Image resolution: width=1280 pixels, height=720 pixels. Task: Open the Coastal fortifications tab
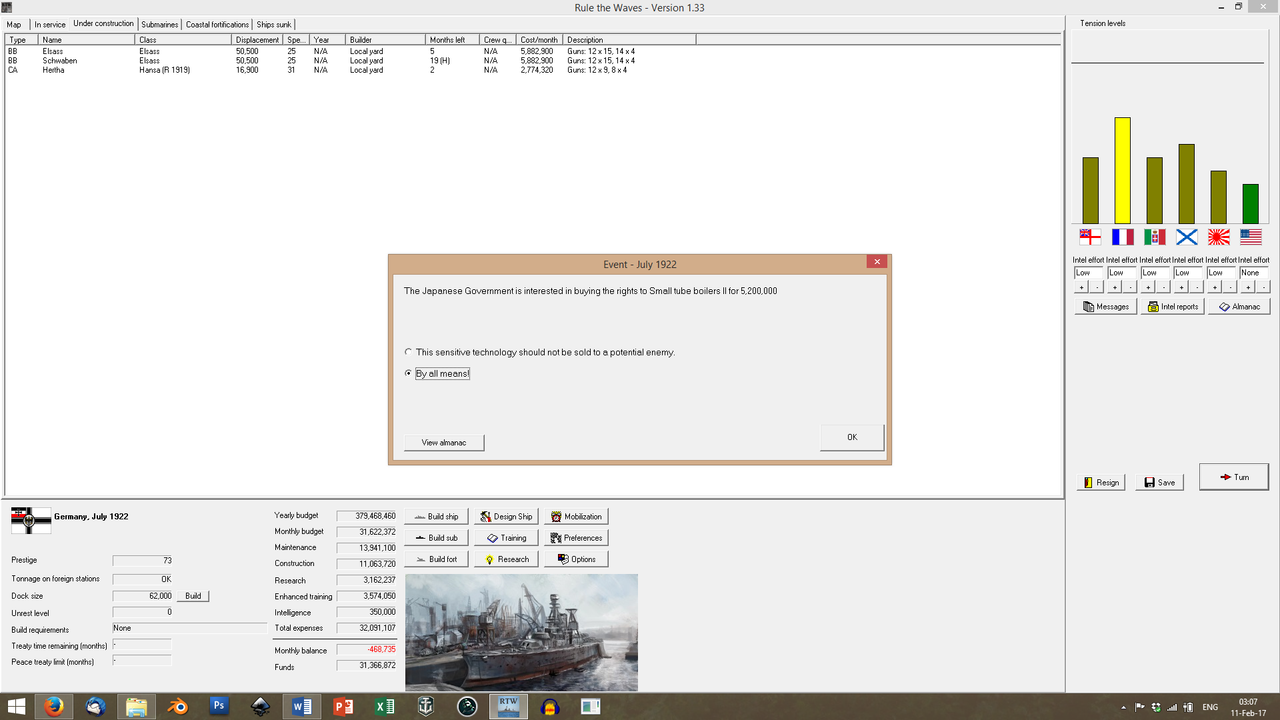point(217,24)
